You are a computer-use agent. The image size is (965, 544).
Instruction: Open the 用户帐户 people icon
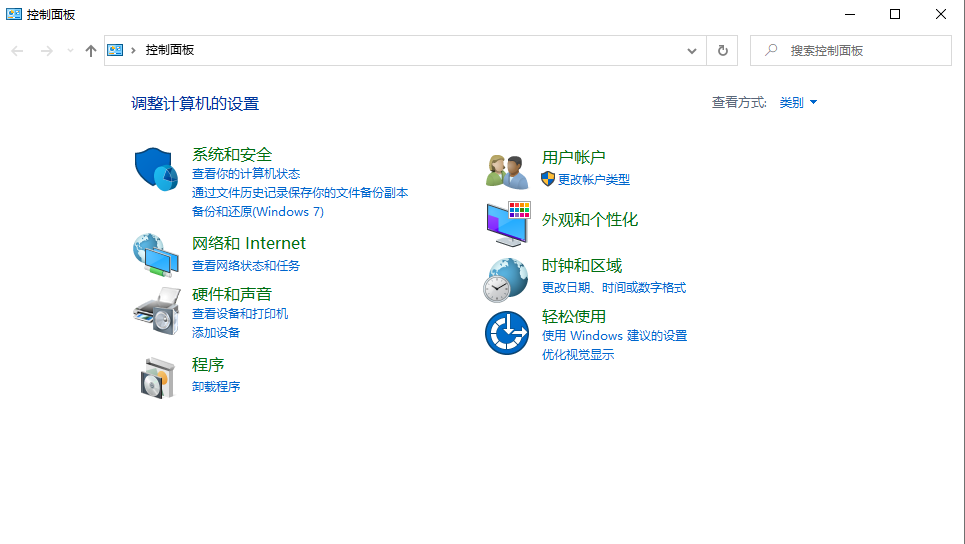click(507, 171)
